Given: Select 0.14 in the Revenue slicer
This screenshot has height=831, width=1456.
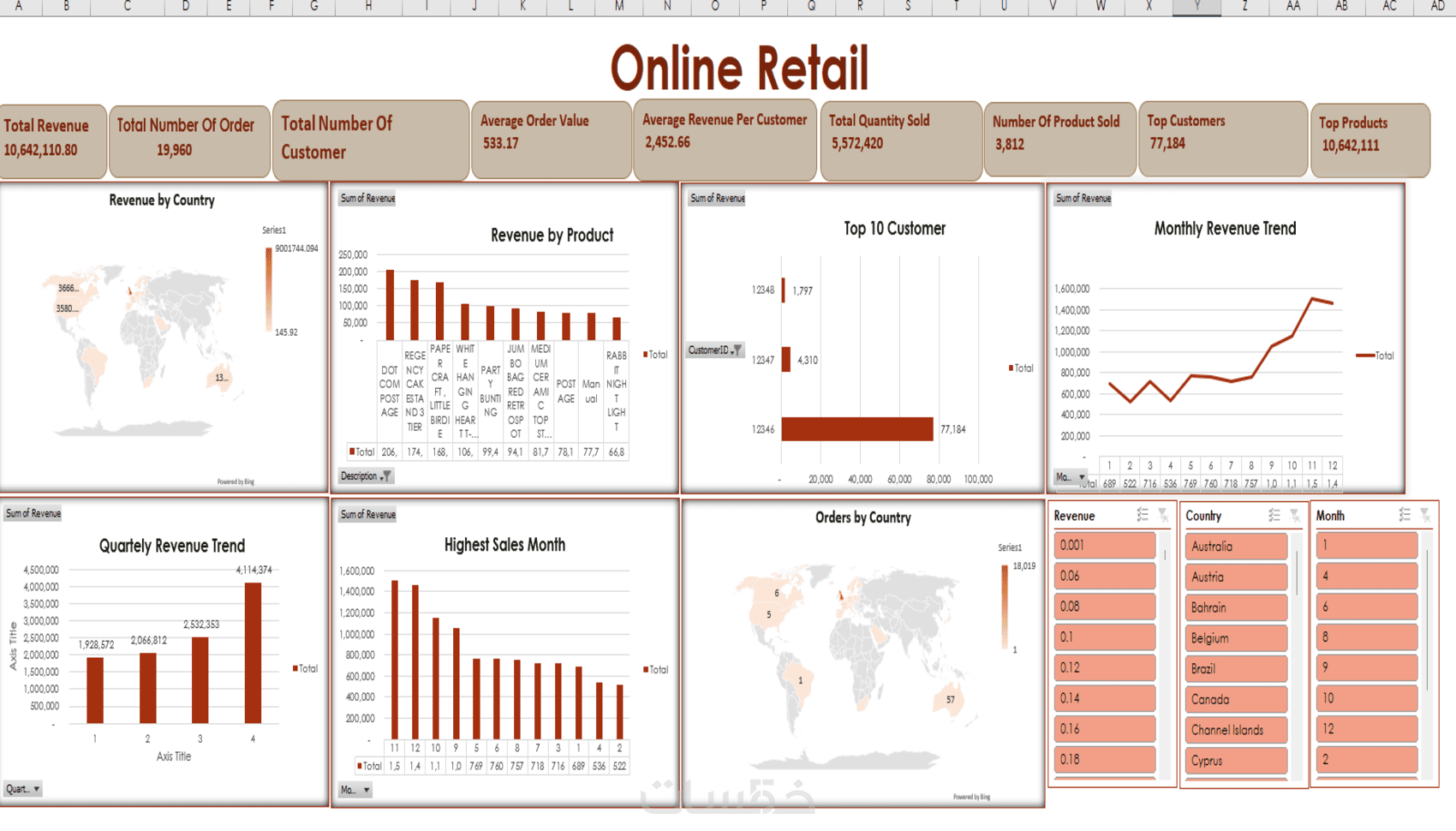Looking at the screenshot, I should [x=1105, y=698].
